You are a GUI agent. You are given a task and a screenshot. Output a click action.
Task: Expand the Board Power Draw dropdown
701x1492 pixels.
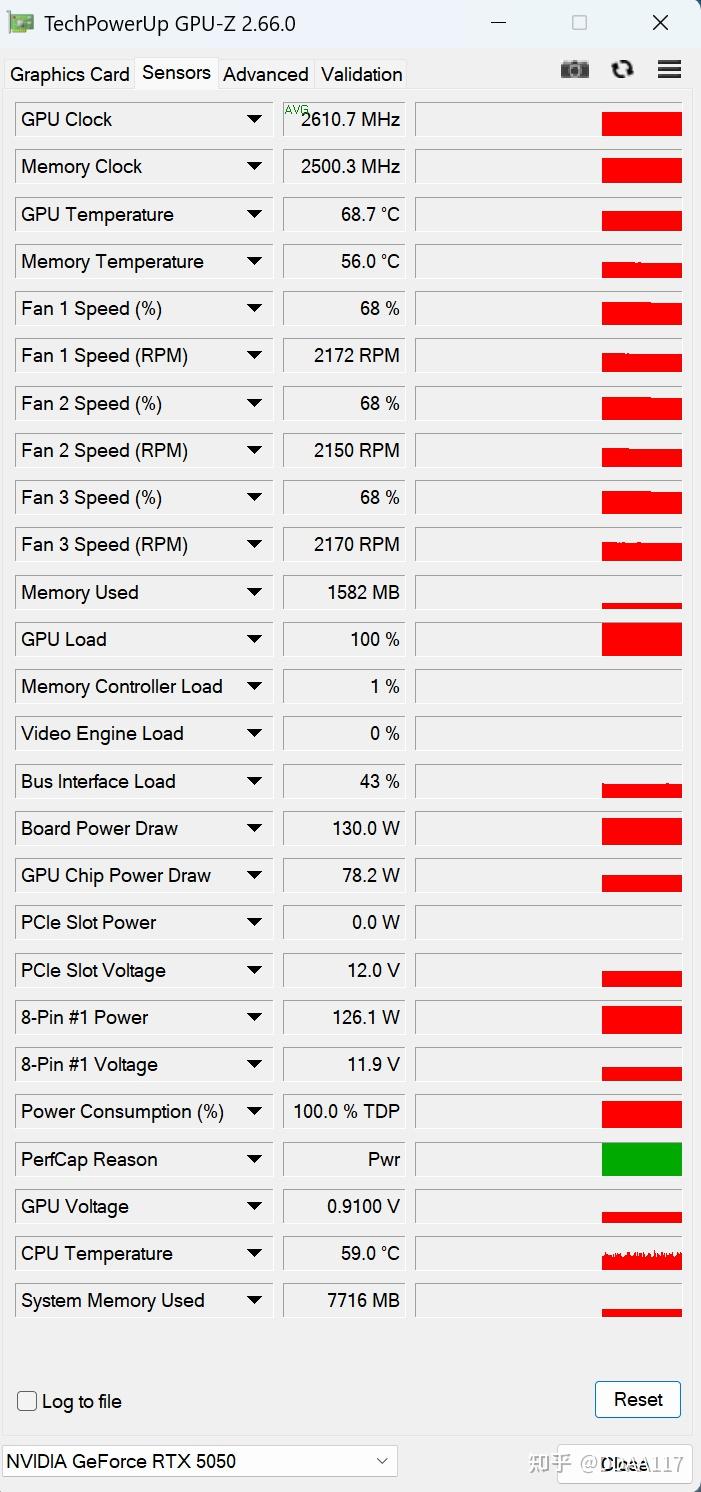click(x=254, y=828)
